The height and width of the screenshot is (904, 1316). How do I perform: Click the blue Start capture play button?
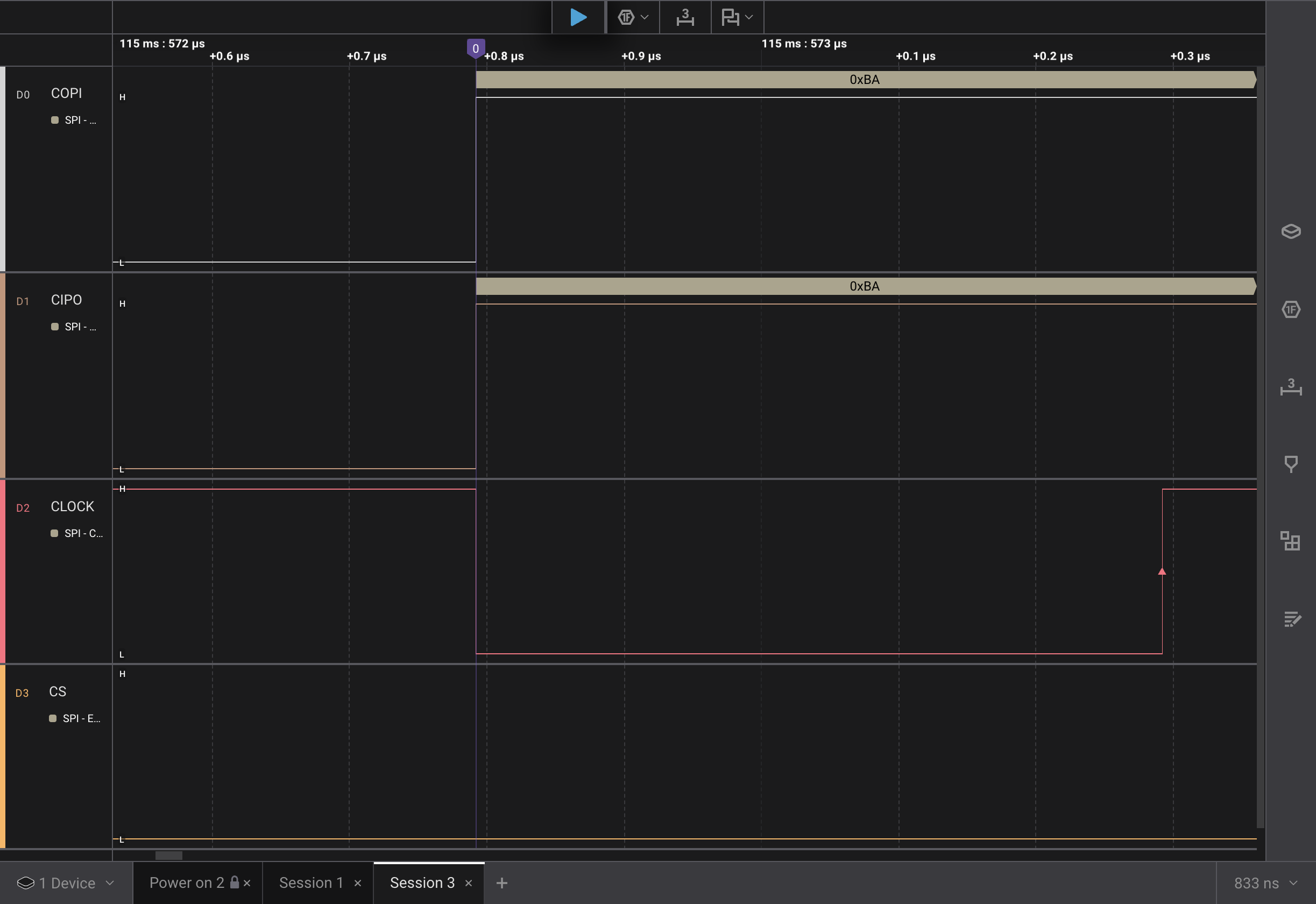click(x=578, y=17)
